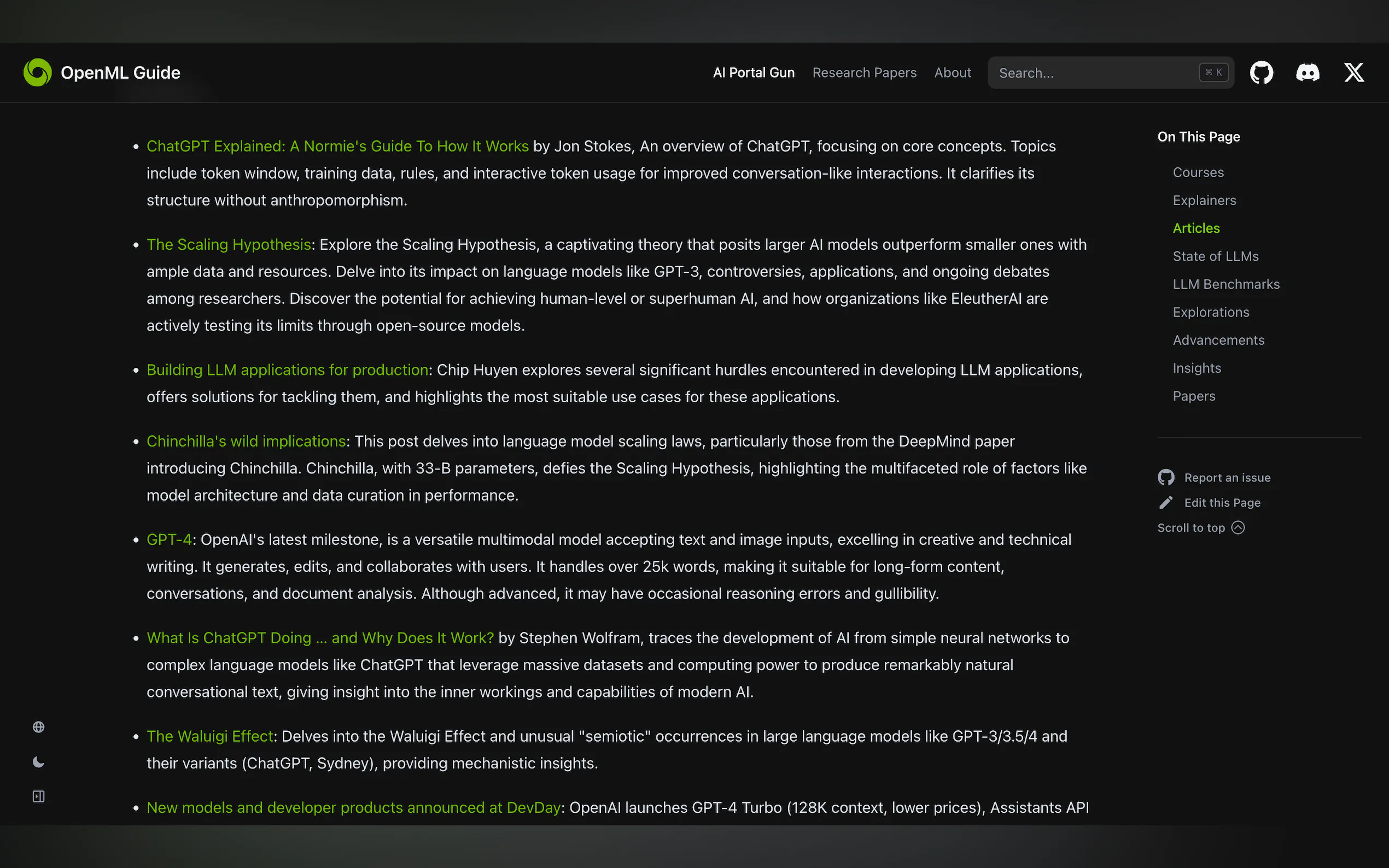The height and width of the screenshot is (868, 1389).
Task: Jump to State of LLMs section
Action: coord(1216,256)
